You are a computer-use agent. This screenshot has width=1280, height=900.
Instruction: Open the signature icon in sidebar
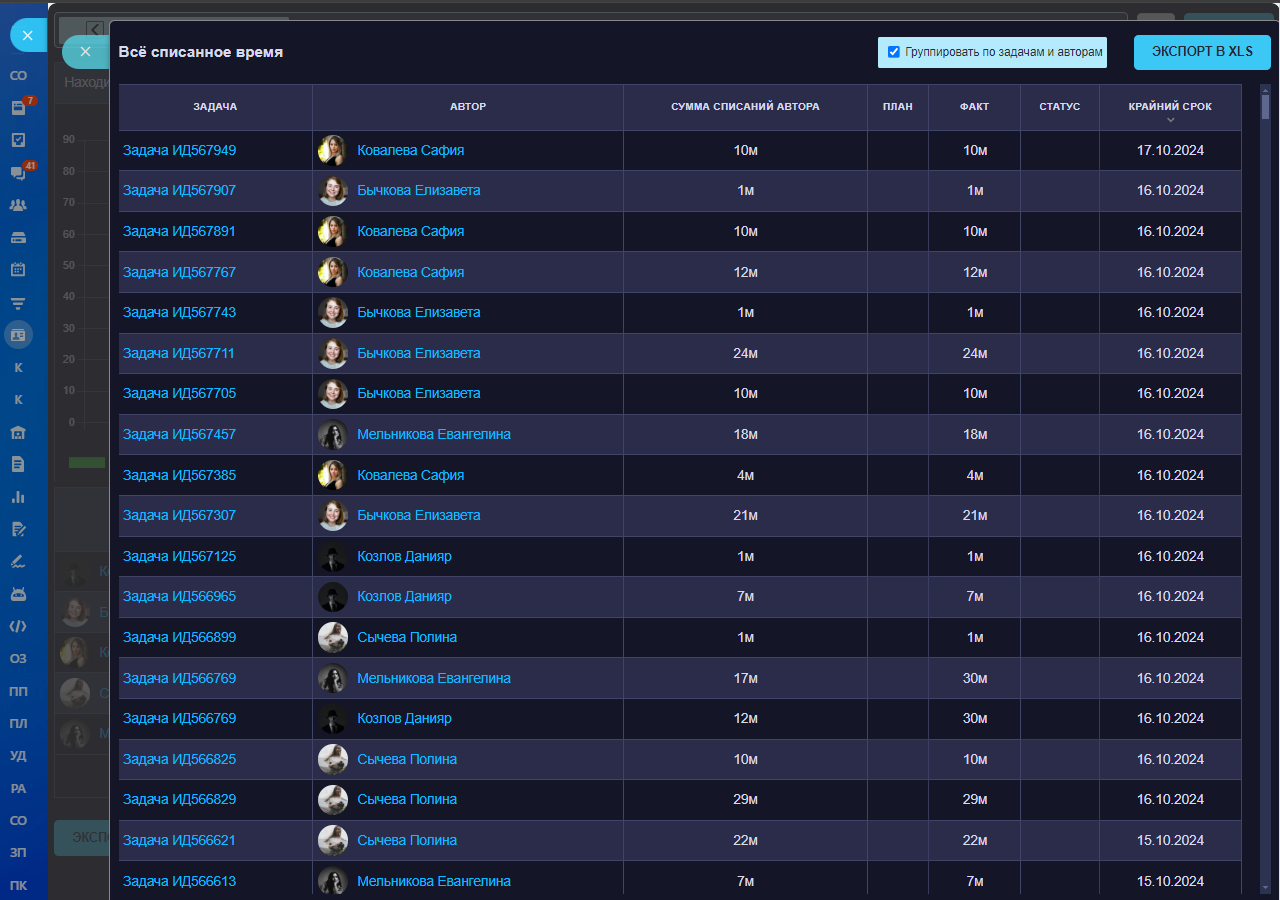click(x=18, y=562)
